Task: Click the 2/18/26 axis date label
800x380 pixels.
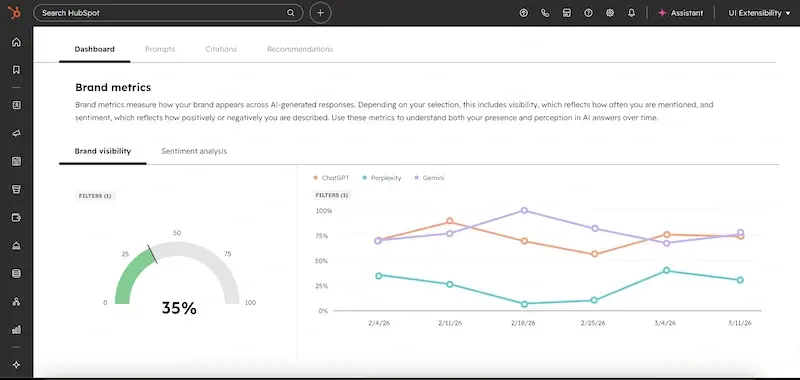Action: (x=523, y=323)
